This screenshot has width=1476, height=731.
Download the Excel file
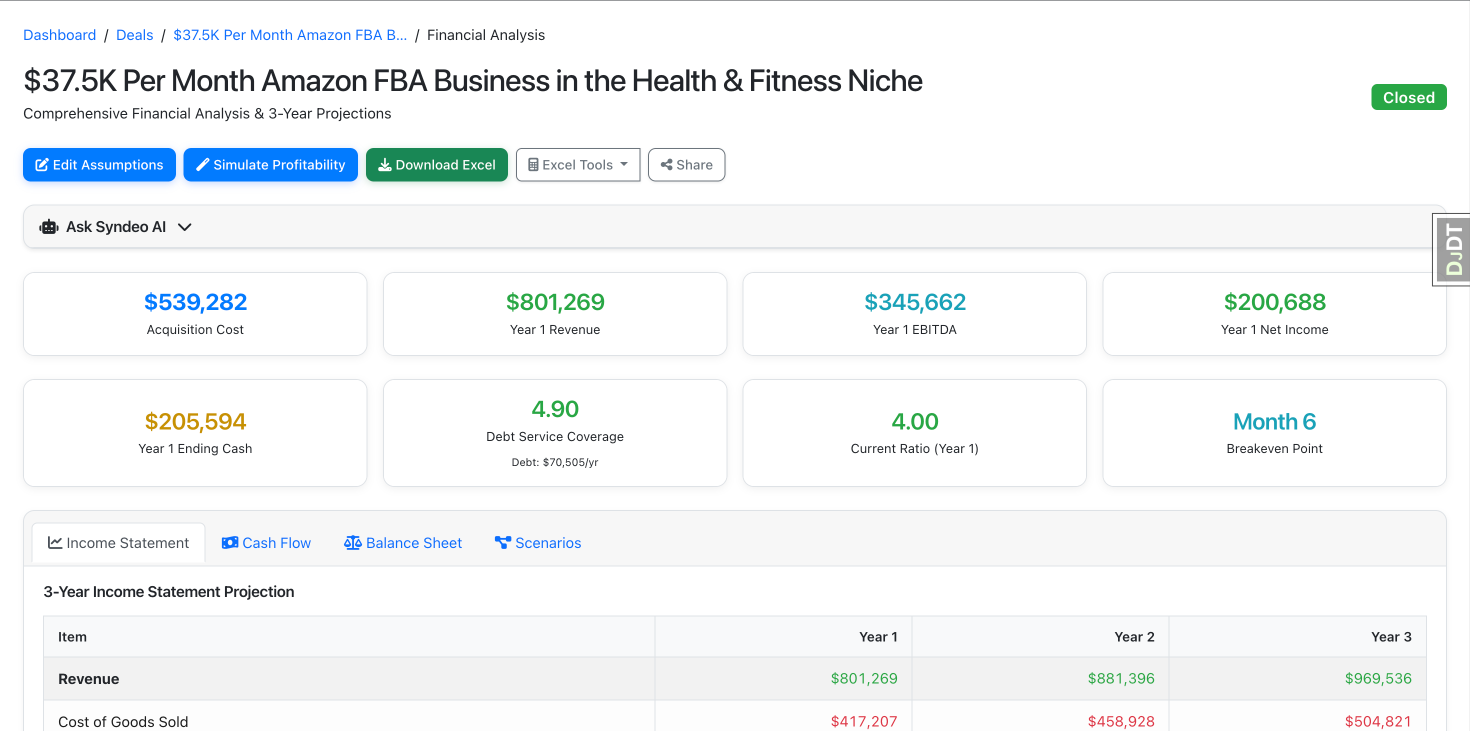437,165
